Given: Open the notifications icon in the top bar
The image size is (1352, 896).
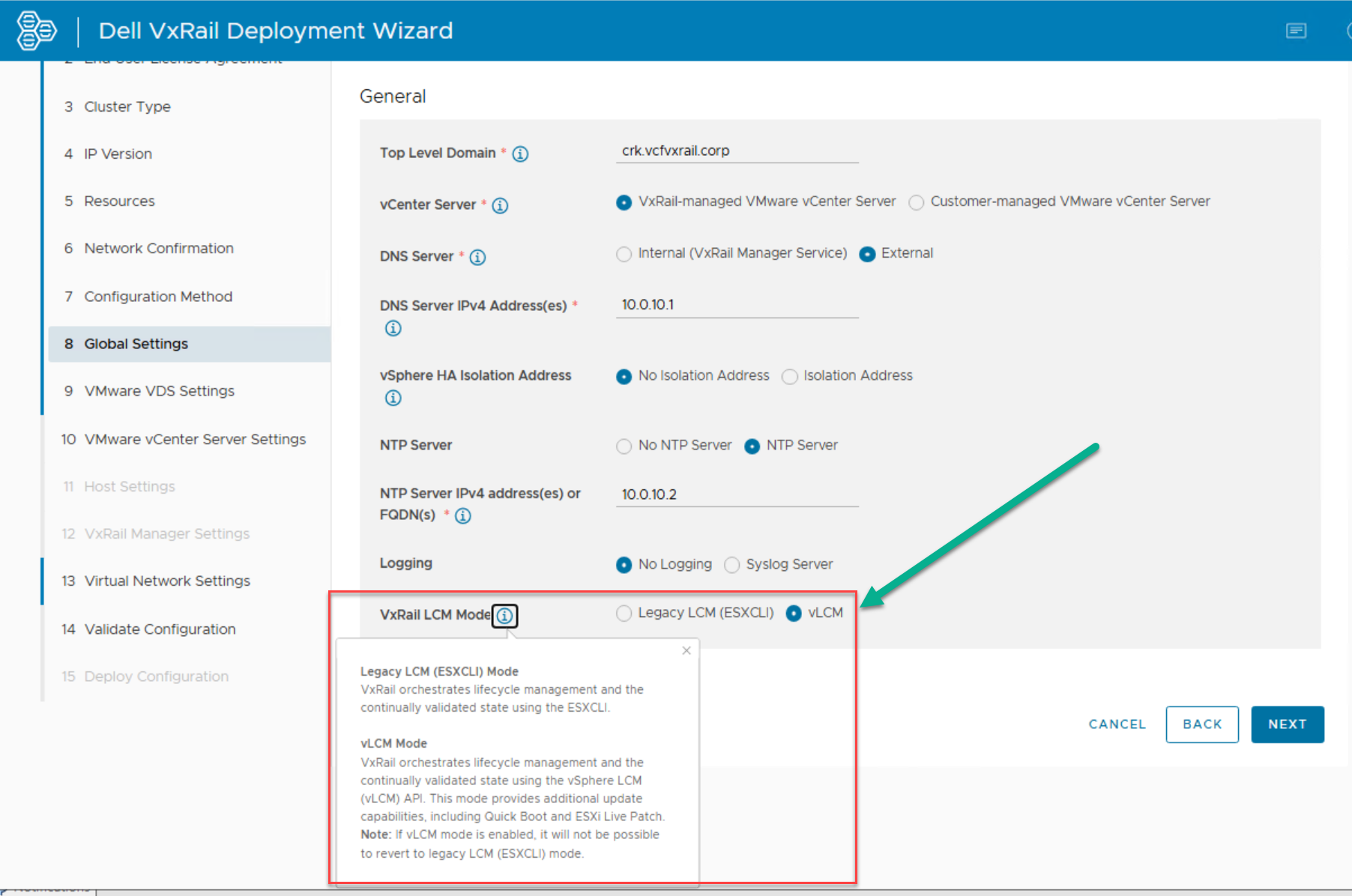Looking at the screenshot, I should 1296,31.
